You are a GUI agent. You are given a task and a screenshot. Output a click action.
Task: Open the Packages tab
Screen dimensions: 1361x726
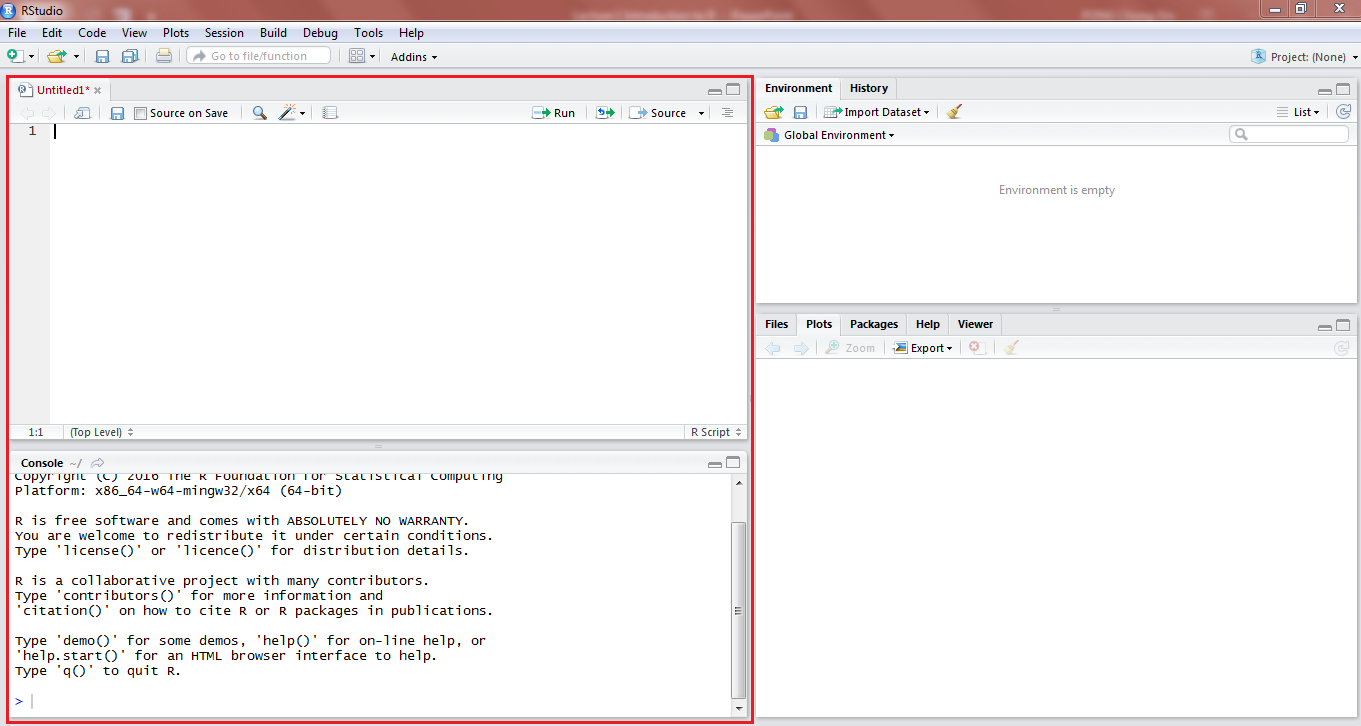point(873,324)
